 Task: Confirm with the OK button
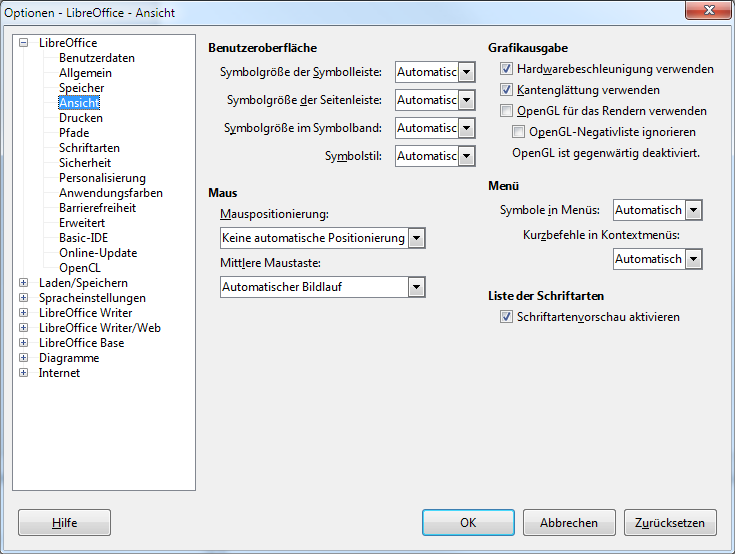click(x=468, y=523)
